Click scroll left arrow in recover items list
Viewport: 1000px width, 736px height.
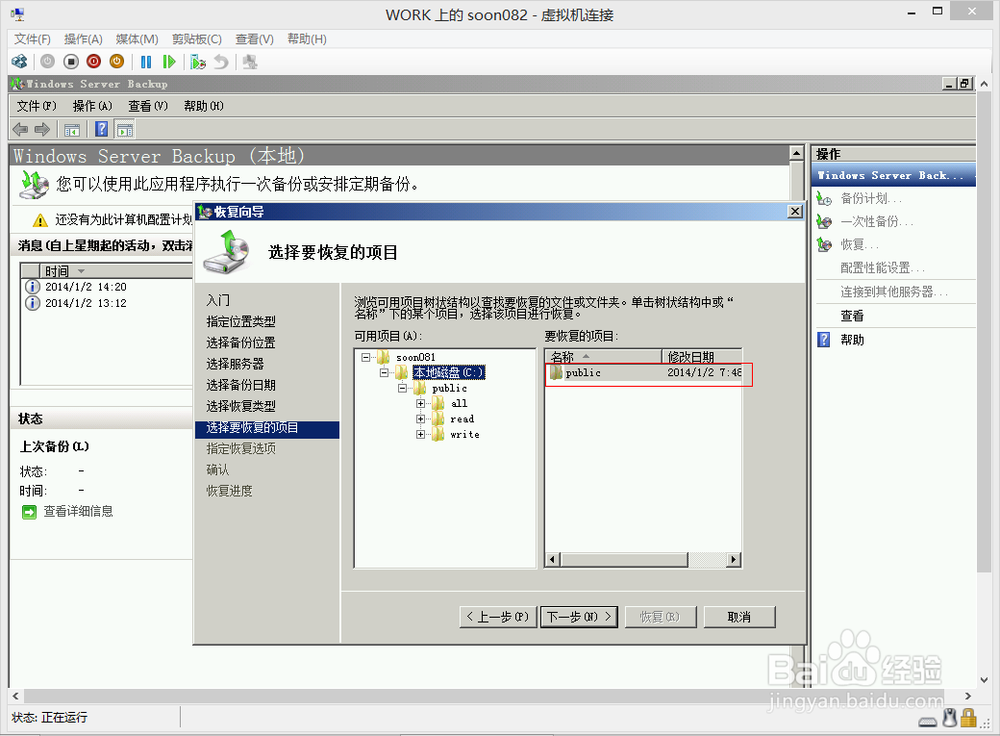point(552,559)
